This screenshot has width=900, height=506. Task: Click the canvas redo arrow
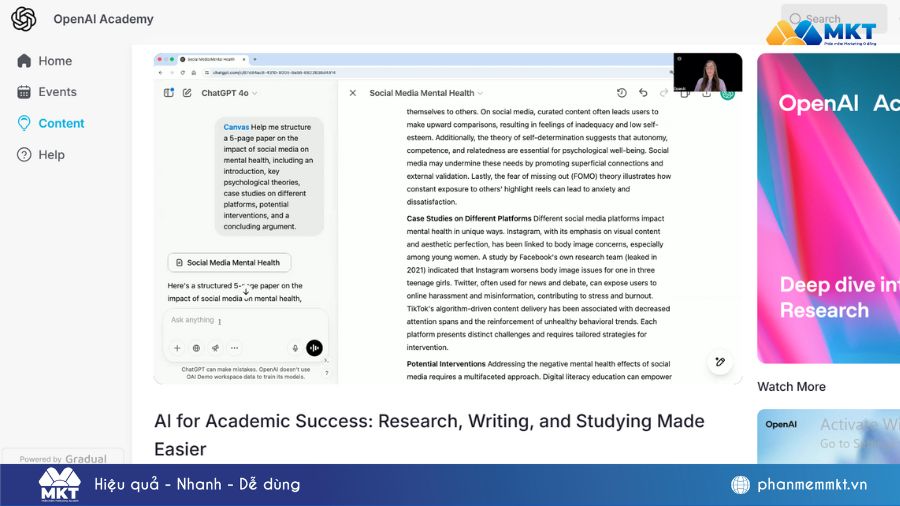click(x=664, y=92)
